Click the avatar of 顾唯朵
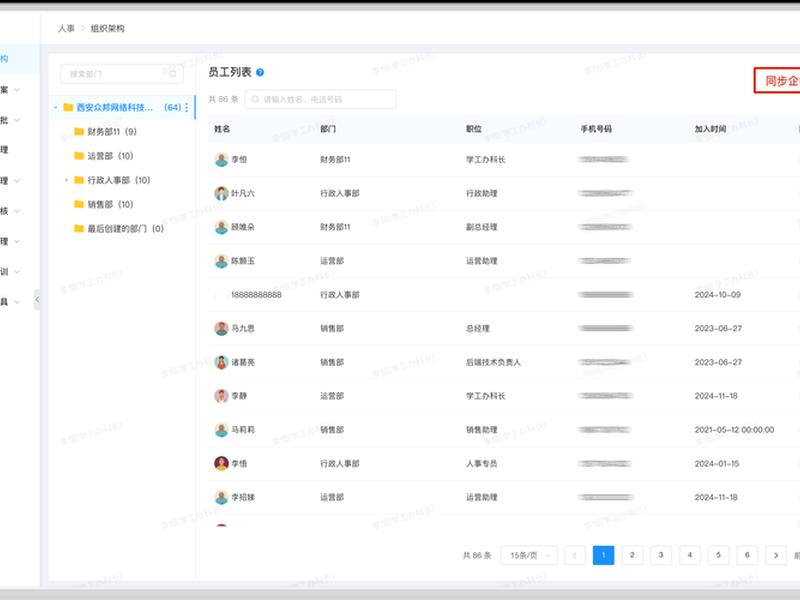Viewport: 800px width, 600px height. coord(221,227)
